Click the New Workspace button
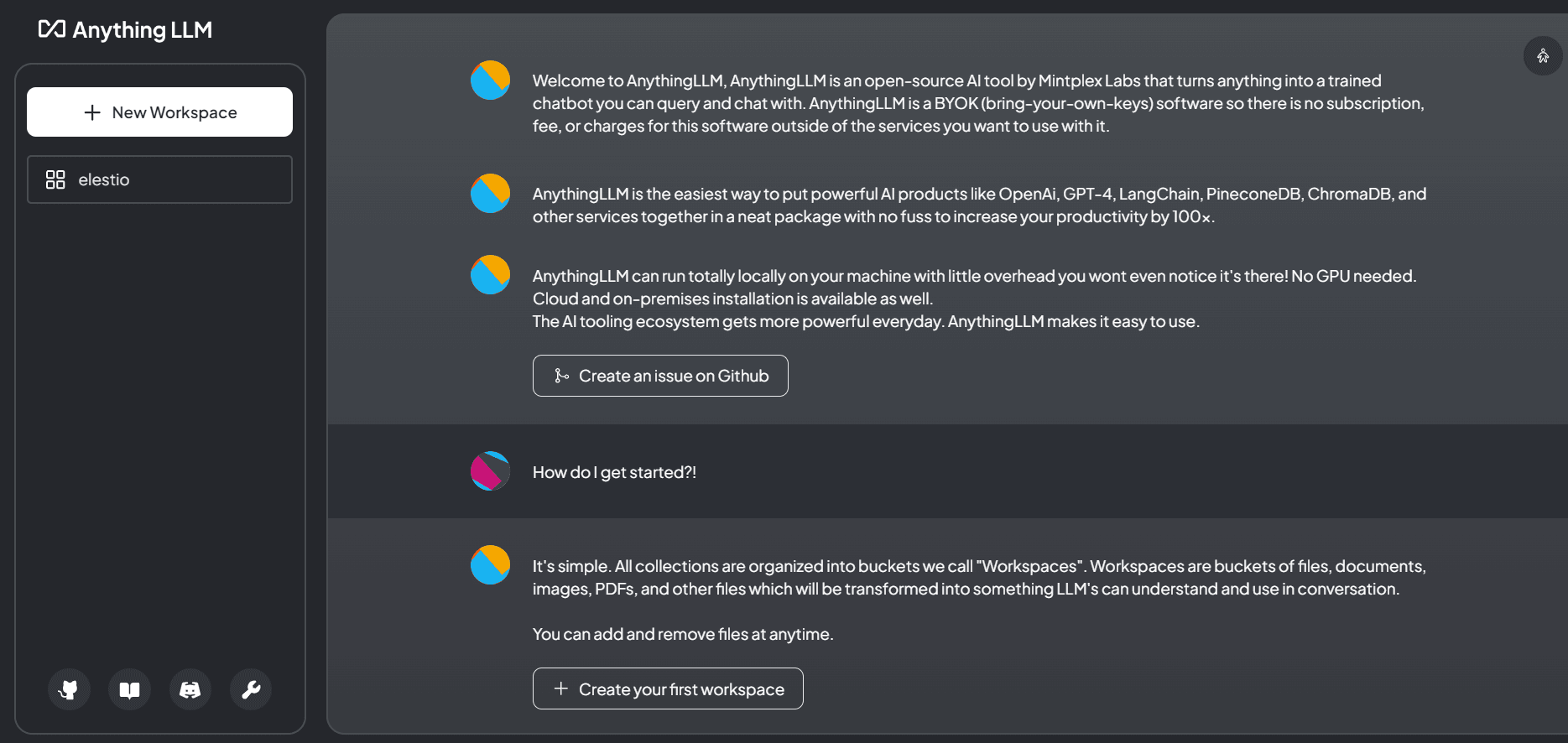Viewport: 1568px width, 743px height. coord(159,112)
